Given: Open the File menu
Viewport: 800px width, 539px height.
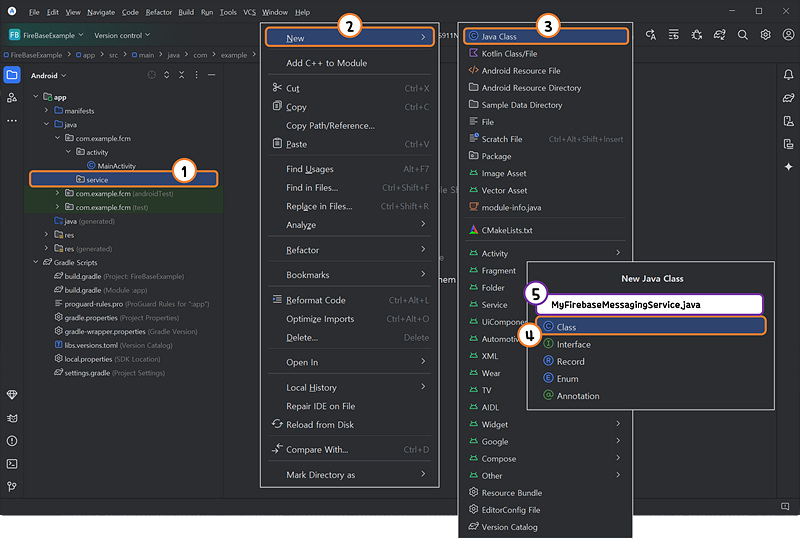Looking at the screenshot, I should click(x=34, y=12).
